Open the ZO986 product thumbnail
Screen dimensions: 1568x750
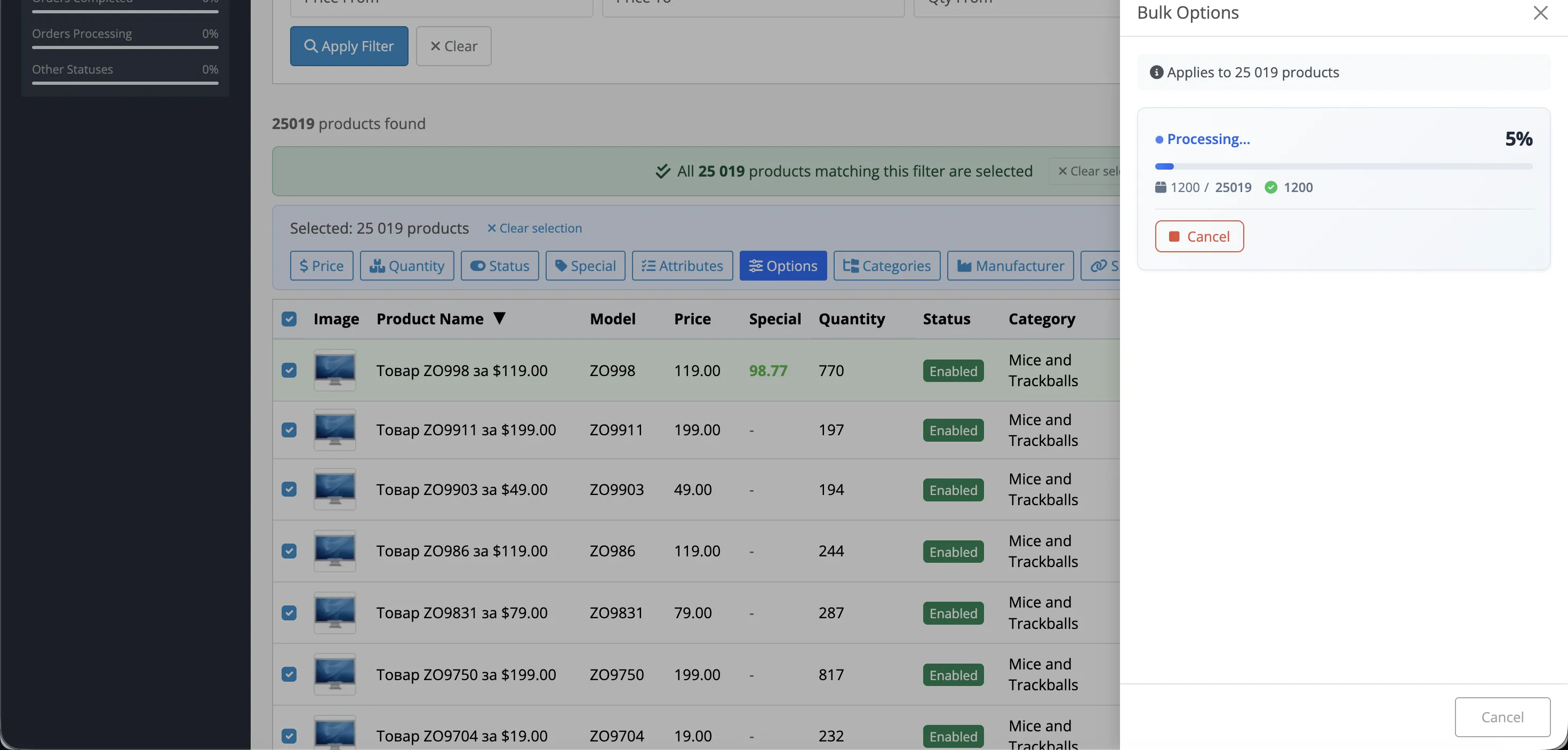tap(335, 551)
